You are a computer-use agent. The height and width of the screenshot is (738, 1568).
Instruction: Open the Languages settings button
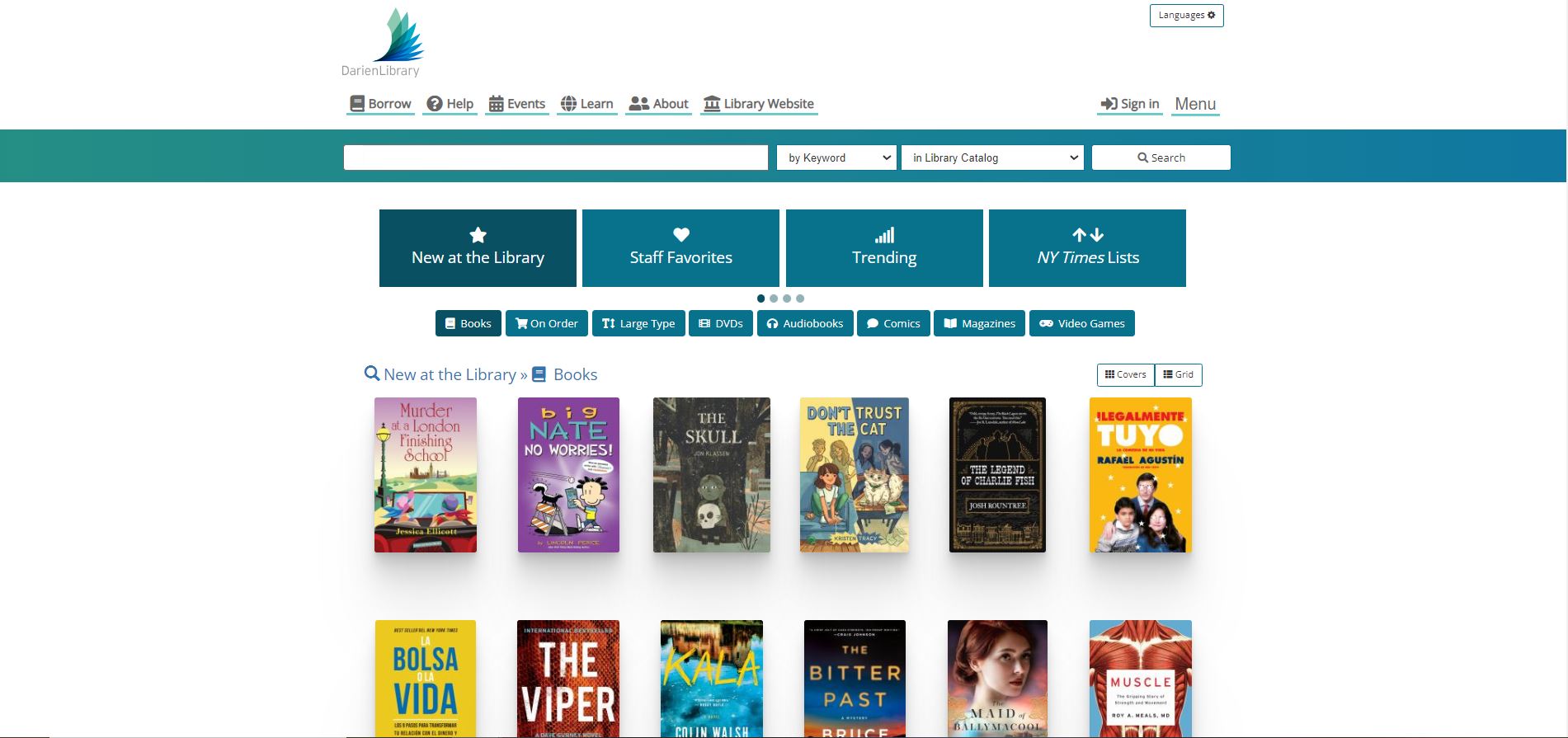click(1187, 16)
